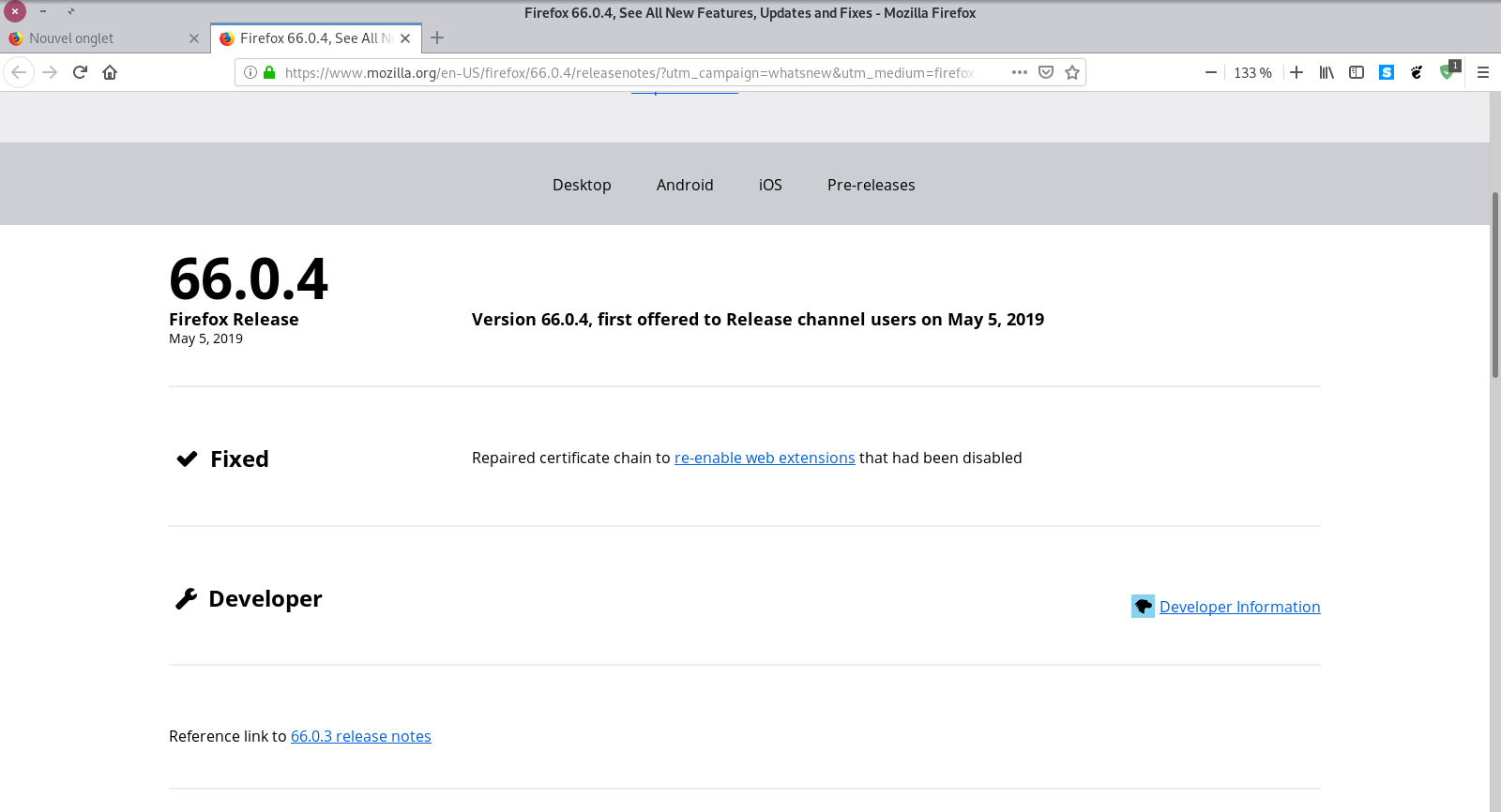Close the Nouvel onglet tab

pos(194,38)
